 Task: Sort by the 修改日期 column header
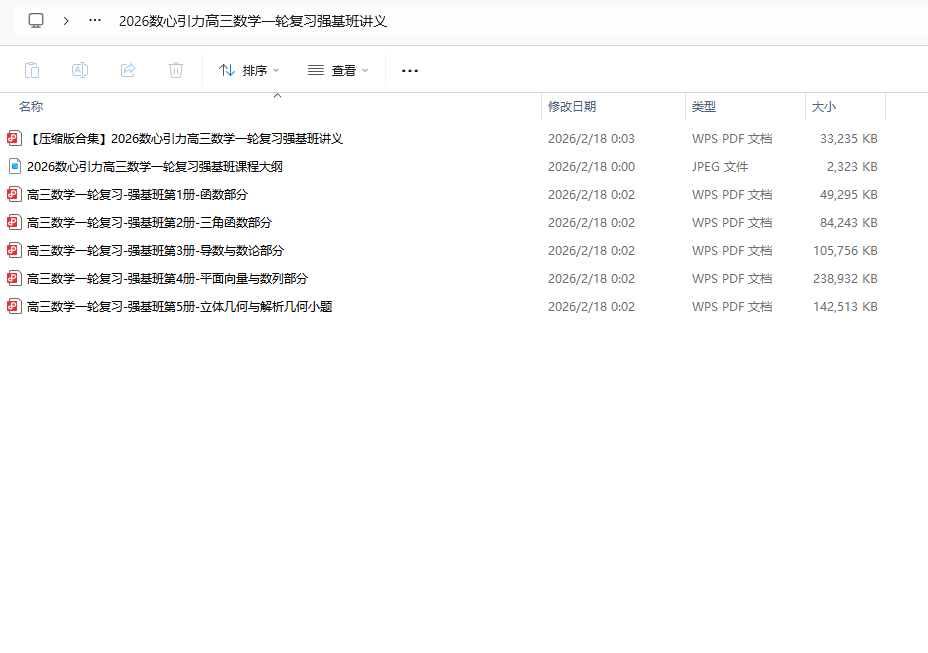(572, 107)
